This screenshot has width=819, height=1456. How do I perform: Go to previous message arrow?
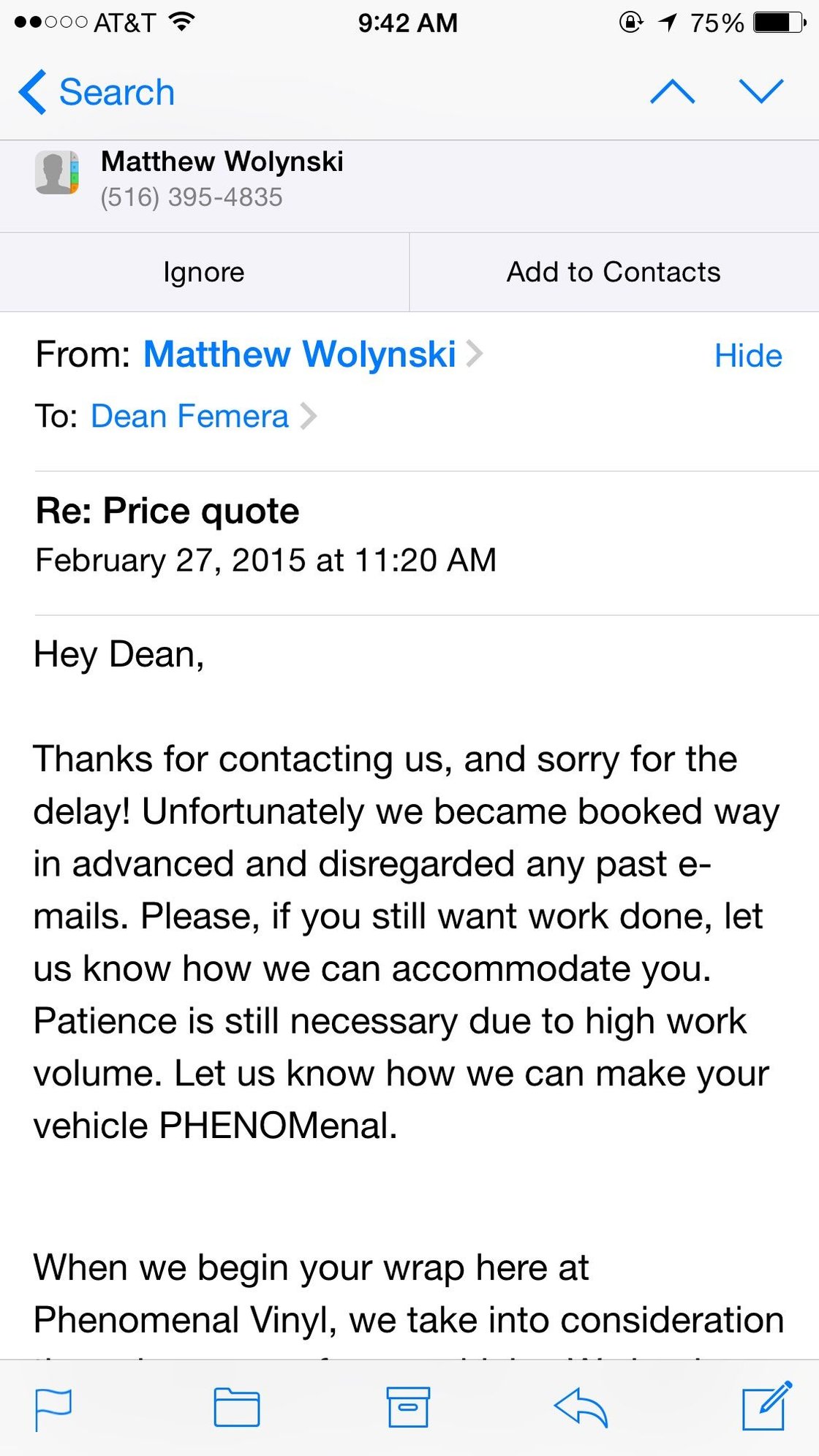pos(673,92)
